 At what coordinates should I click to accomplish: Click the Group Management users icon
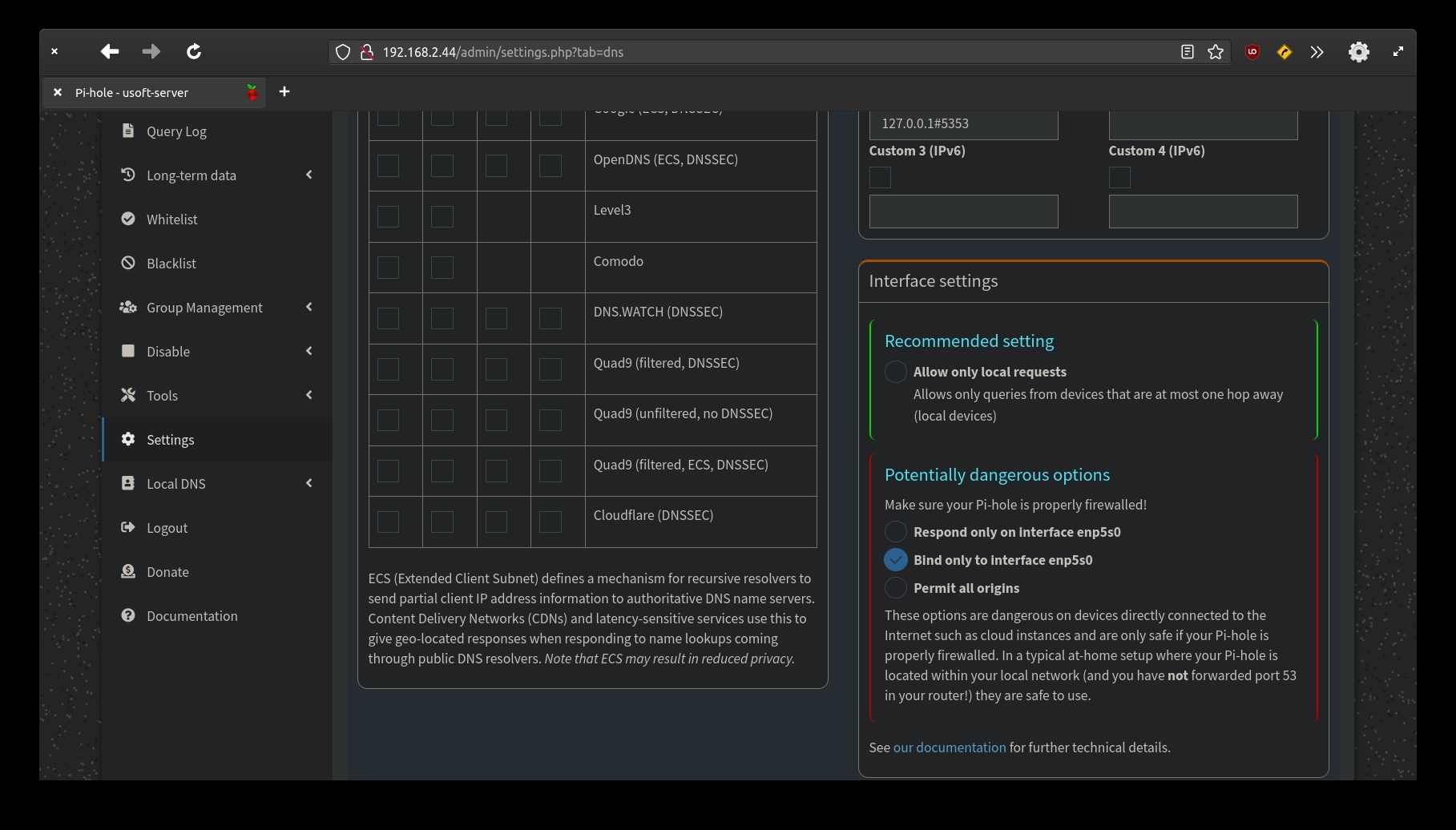click(x=128, y=307)
